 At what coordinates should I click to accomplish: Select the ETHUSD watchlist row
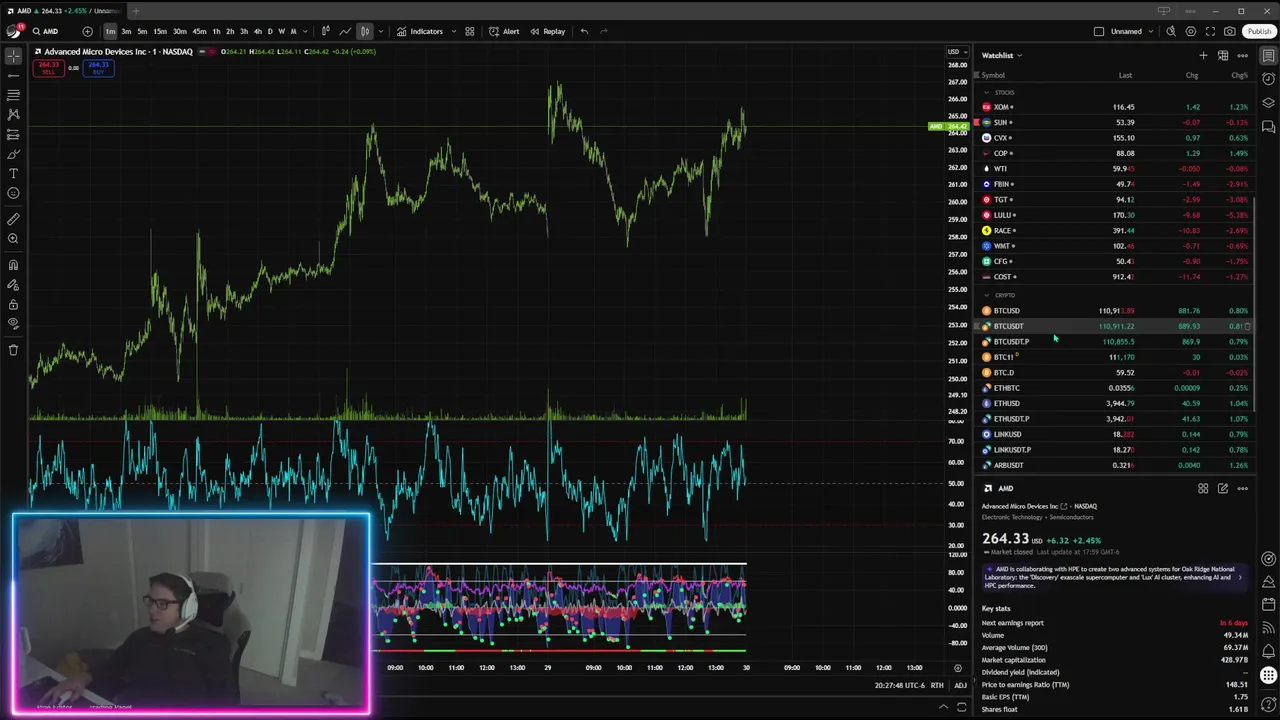[1115, 403]
